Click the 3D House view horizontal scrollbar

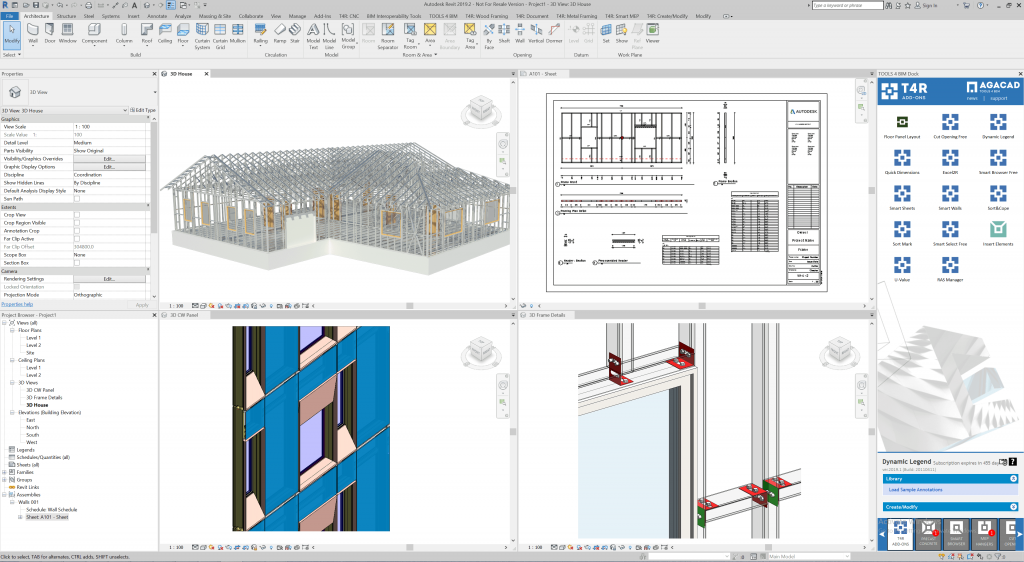410,305
